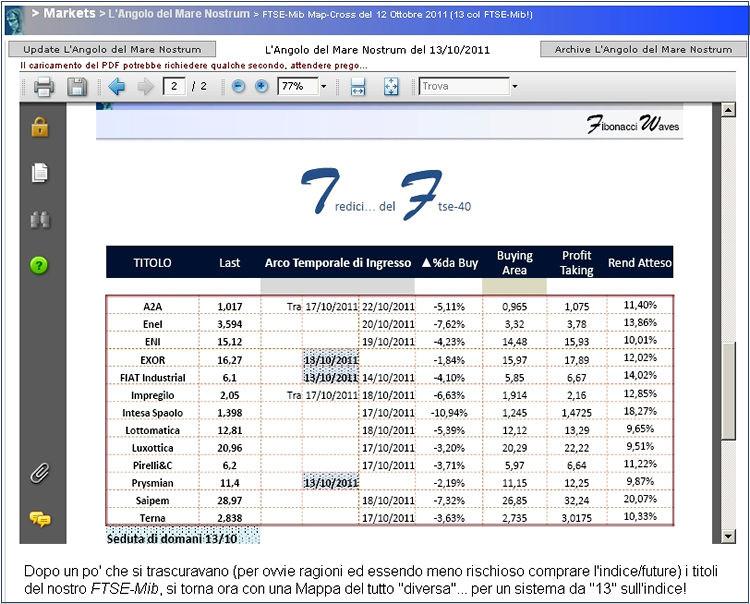Screen dimensions: 750x604
Task: Save the PDF with the floppy icon
Action: point(77,87)
